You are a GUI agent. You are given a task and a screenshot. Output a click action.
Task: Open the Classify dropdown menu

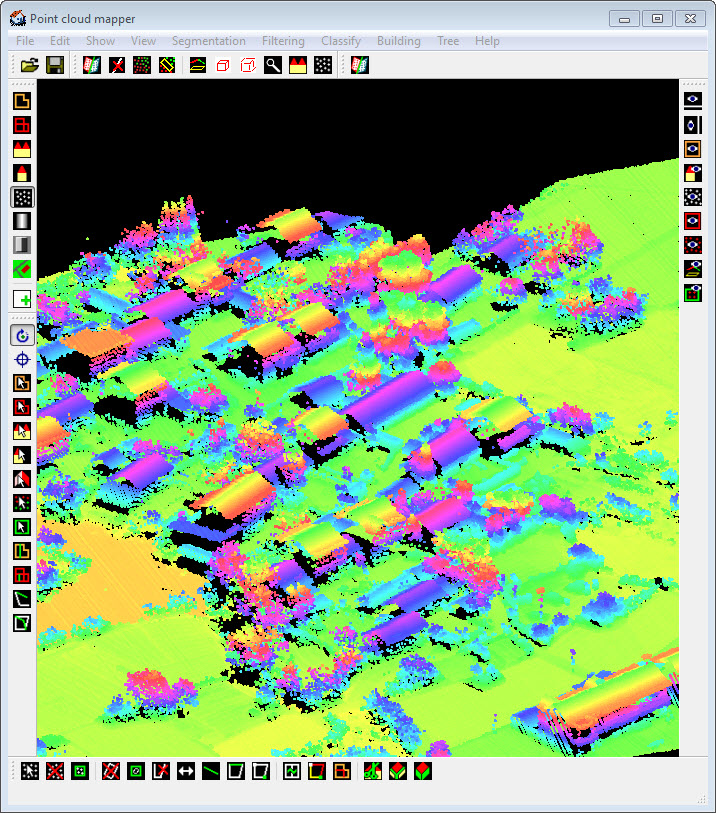coord(340,41)
